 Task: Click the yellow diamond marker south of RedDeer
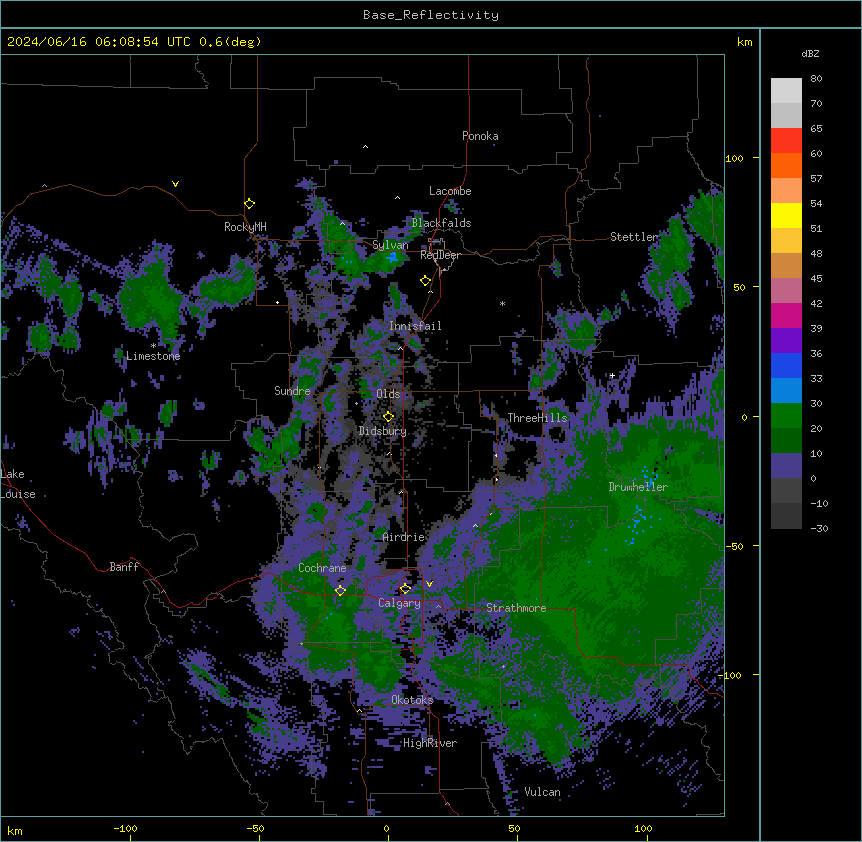[x=426, y=281]
